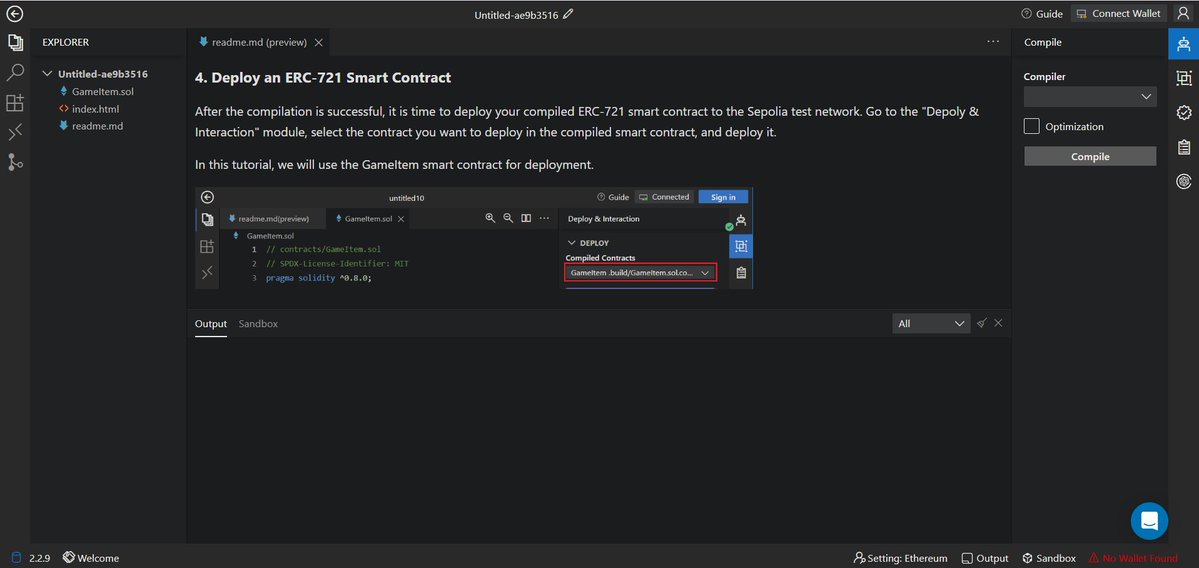Open the Welcome status bar item
This screenshot has height=568, width=1199.
point(91,558)
